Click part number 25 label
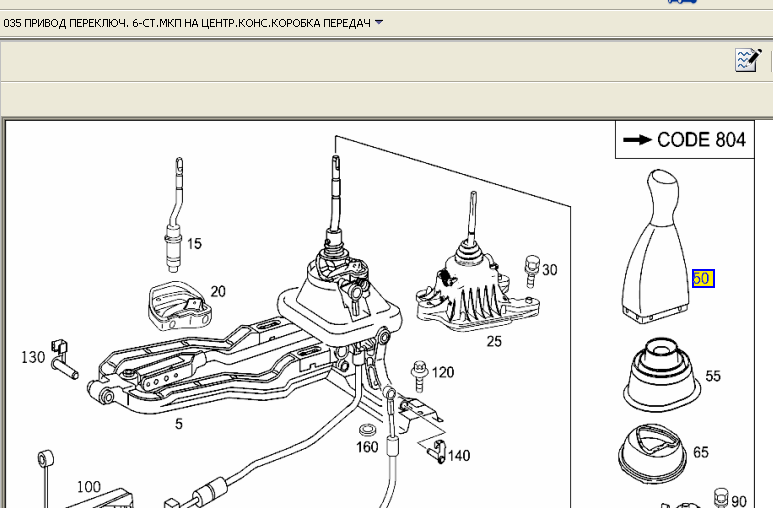Image resolution: width=773 pixels, height=508 pixels. 493,341
